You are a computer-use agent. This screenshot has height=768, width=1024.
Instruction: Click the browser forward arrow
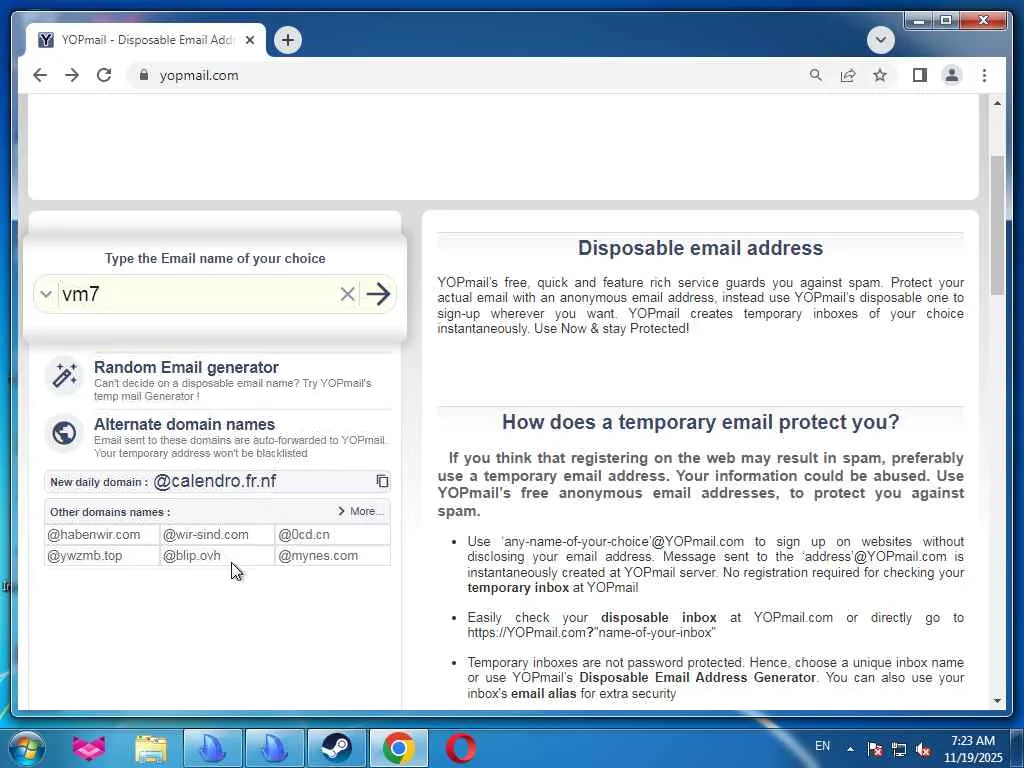pos(72,75)
